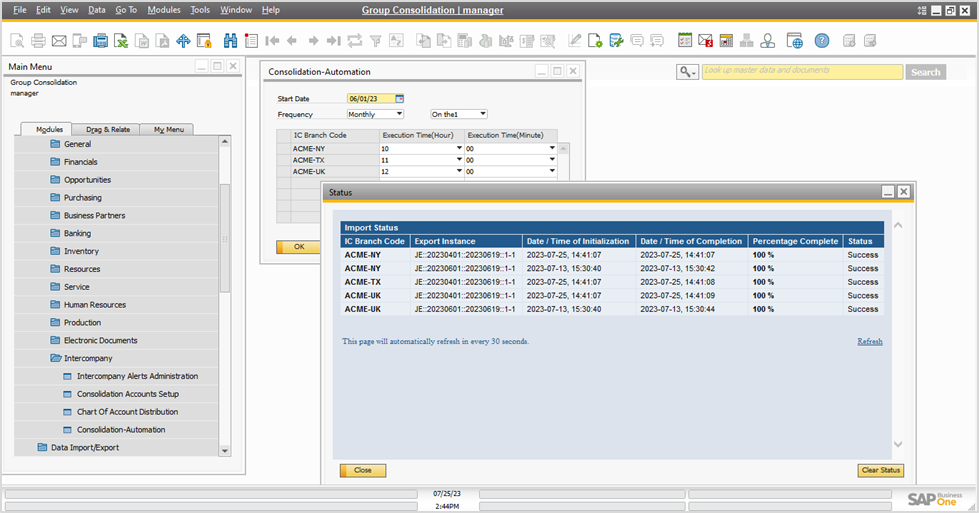Click the Lock Screen toolbar icon
The width and height of the screenshot is (979, 513).
(204, 41)
